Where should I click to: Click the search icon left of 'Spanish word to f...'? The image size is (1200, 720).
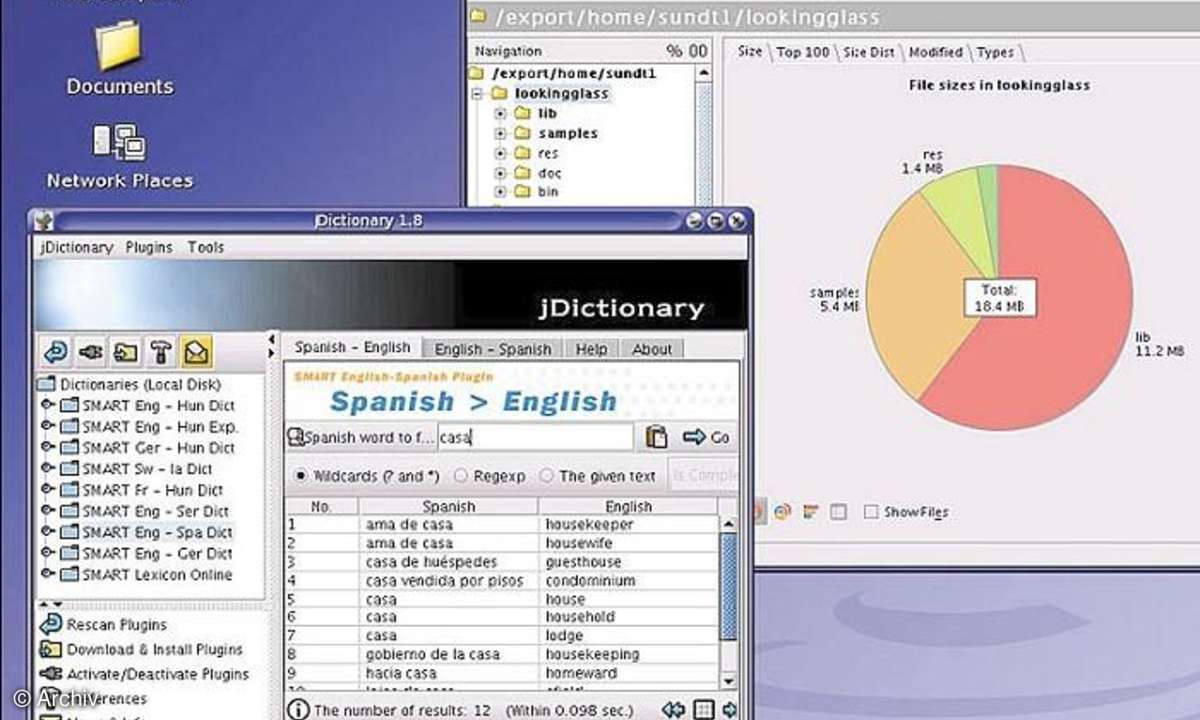pos(295,437)
